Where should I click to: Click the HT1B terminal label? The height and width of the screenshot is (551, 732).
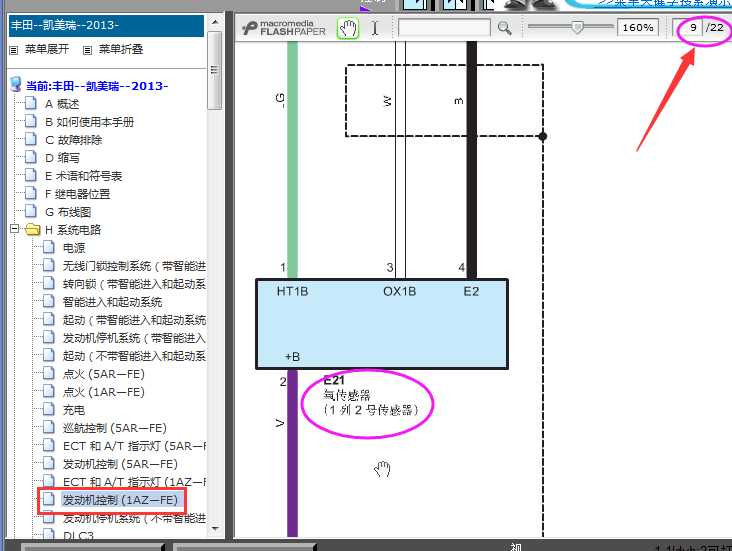coord(292,291)
